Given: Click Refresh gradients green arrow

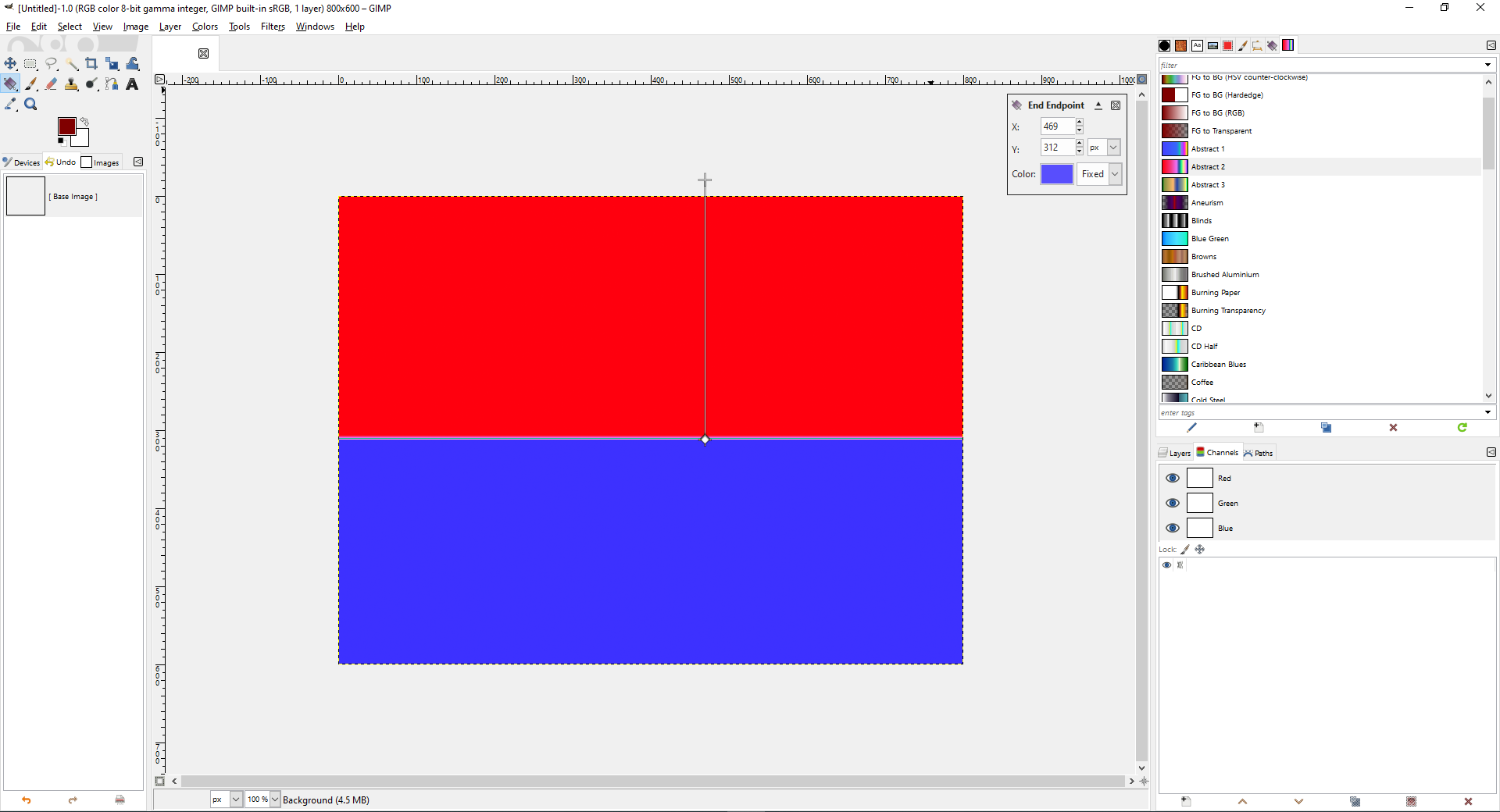Looking at the screenshot, I should [1462, 427].
